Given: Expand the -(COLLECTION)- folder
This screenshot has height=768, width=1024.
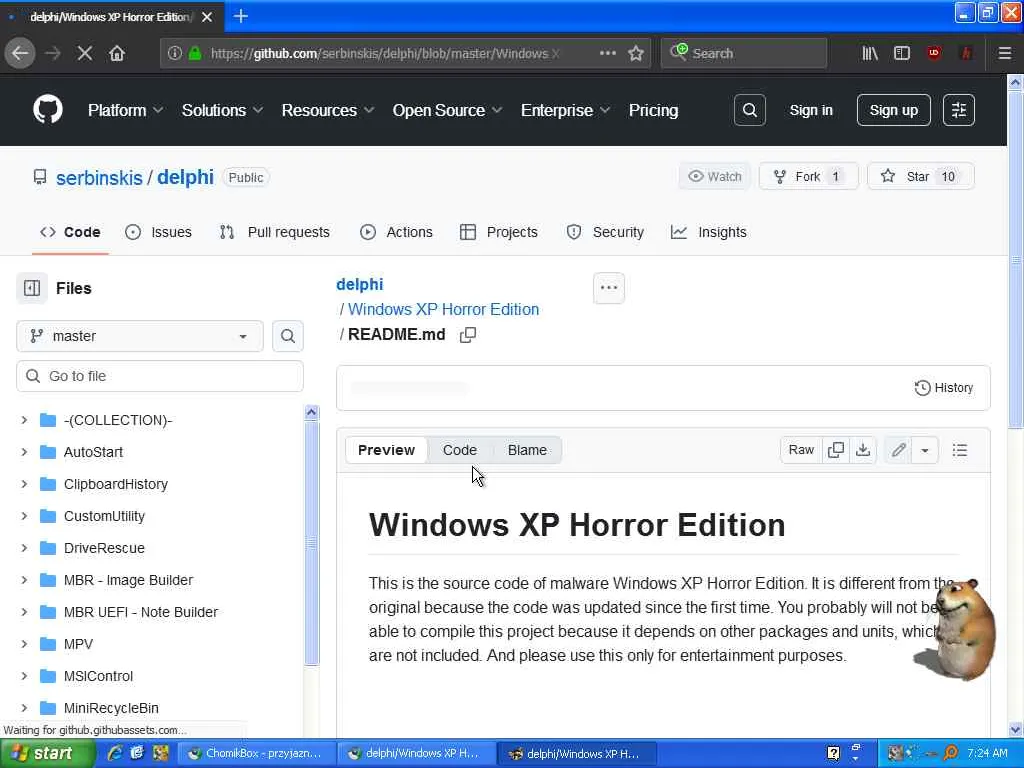Looking at the screenshot, I should click(24, 420).
